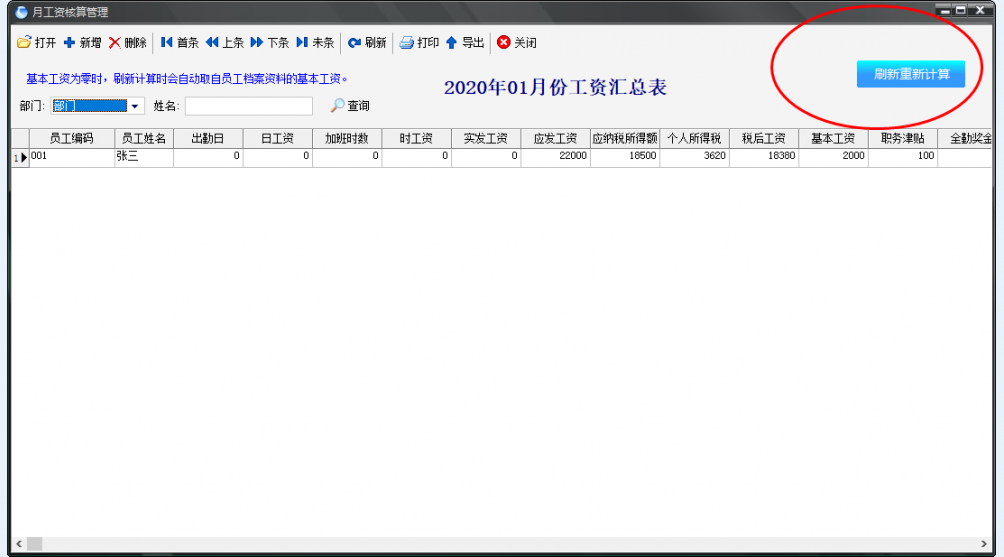Click the 职务津贴 column header

(x=903, y=138)
